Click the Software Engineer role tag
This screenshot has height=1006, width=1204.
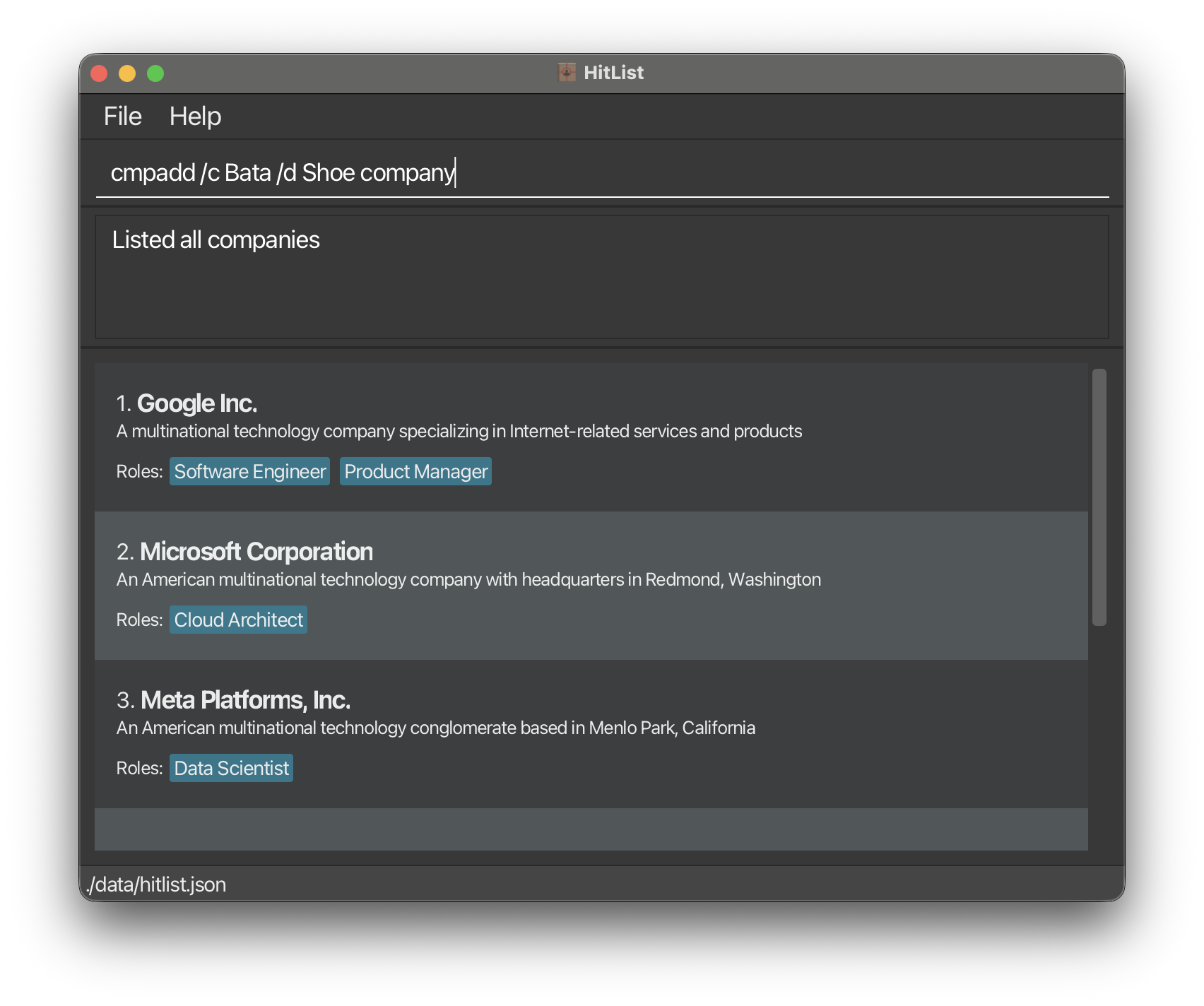[x=250, y=472]
